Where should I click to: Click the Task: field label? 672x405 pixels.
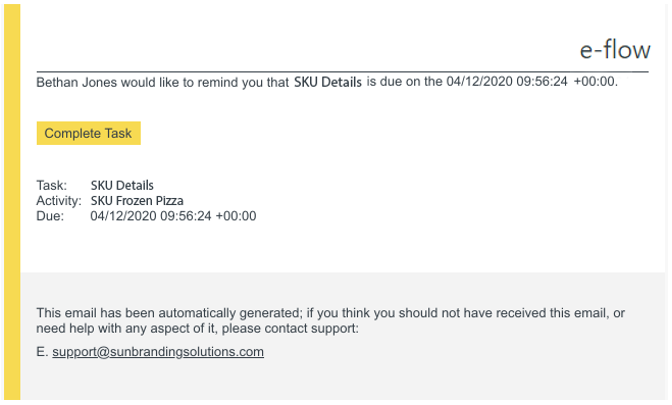point(51,185)
